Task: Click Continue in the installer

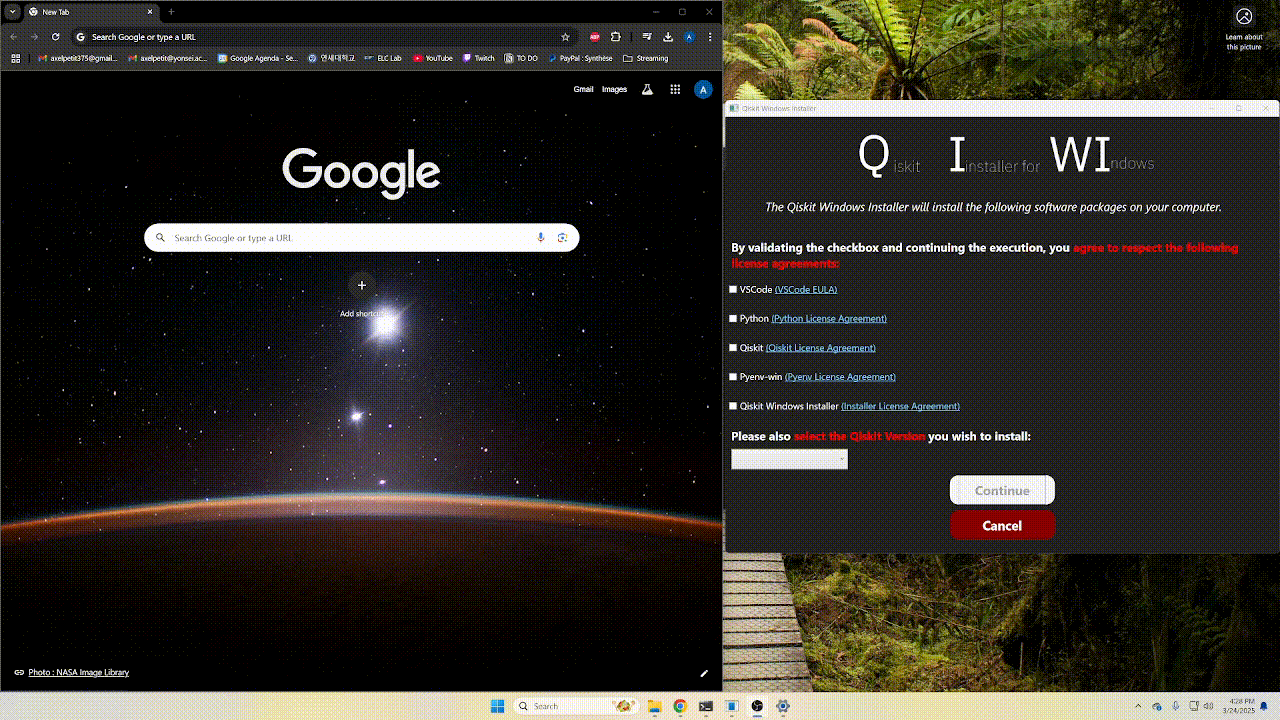Action: point(1002,490)
